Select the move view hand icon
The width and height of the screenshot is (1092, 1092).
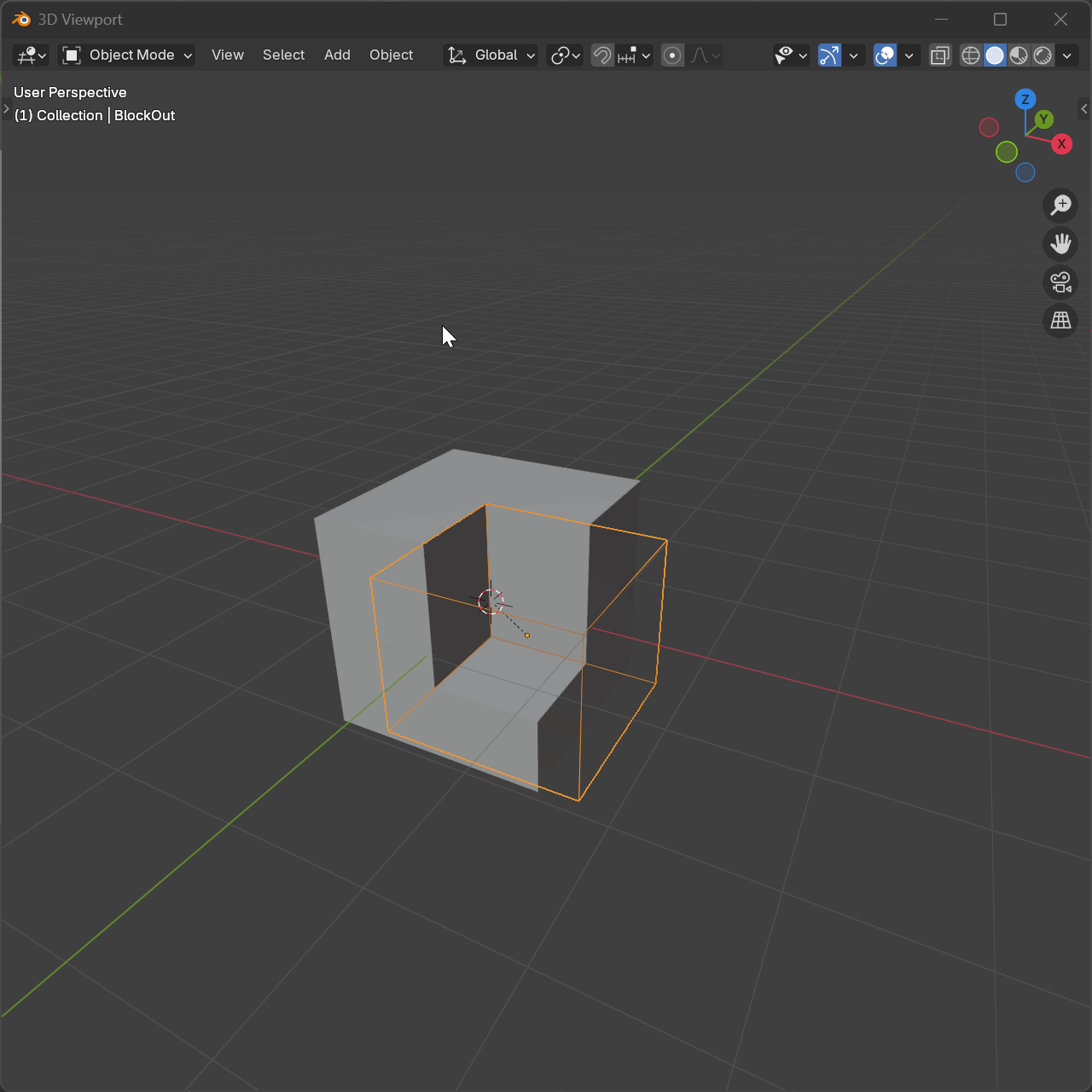coord(1060,244)
